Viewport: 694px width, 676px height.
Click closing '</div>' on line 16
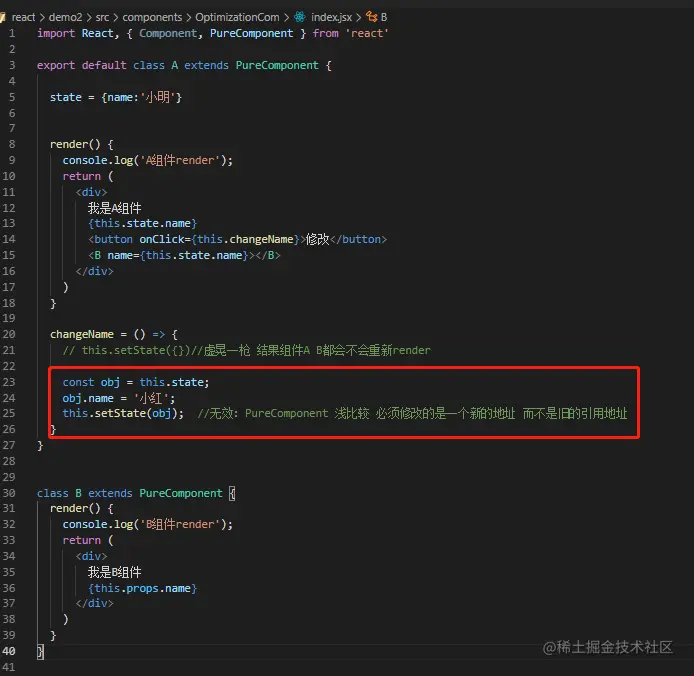[x=94, y=271]
